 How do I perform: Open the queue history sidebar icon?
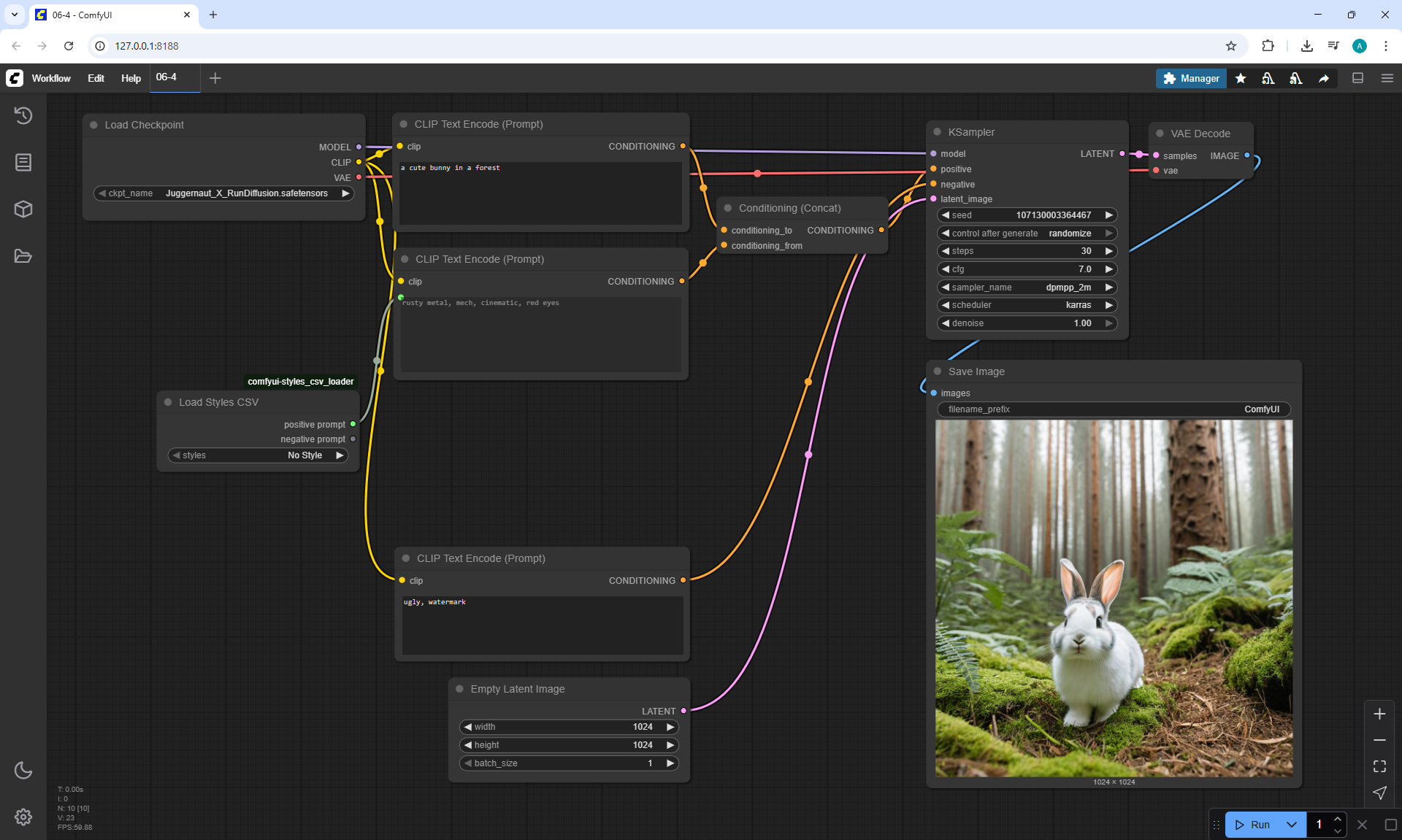23,115
